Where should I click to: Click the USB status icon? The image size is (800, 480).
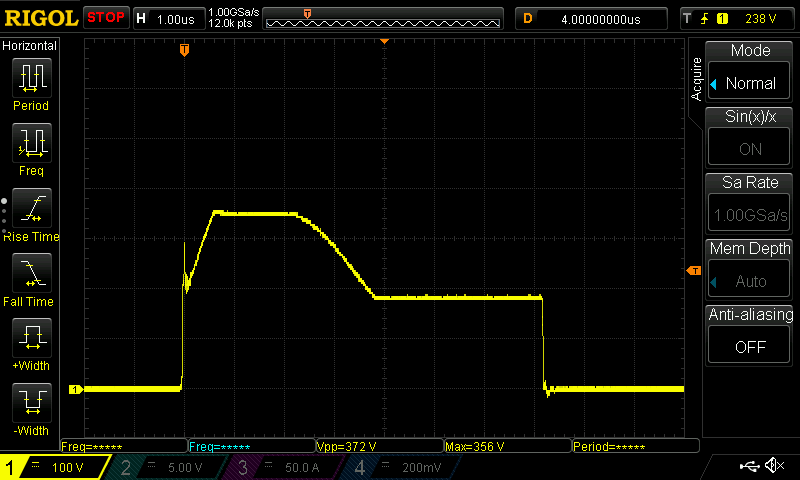tap(750, 466)
